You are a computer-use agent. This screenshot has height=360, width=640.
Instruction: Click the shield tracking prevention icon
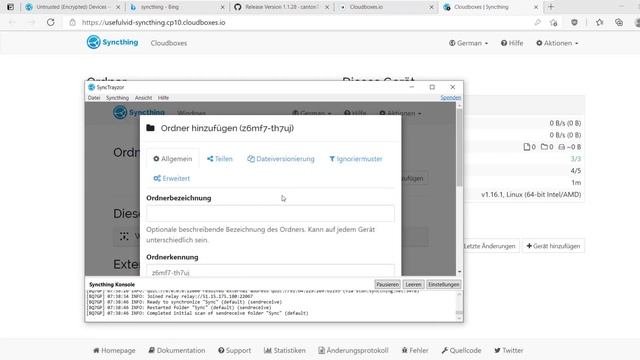tap(574, 22)
